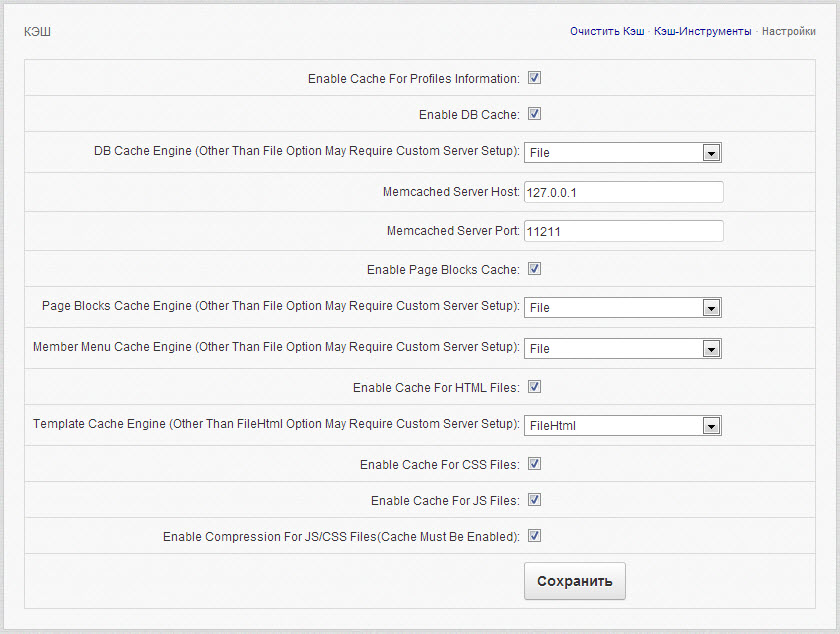Go to Кэш-Инструменты section
Screen dimensions: 840x634
[702, 31]
